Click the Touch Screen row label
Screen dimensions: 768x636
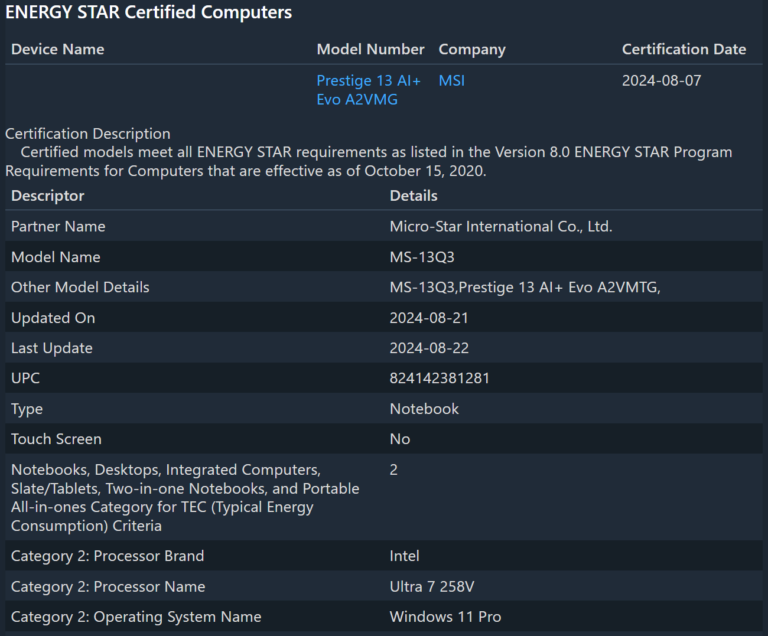tap(56, 439)
